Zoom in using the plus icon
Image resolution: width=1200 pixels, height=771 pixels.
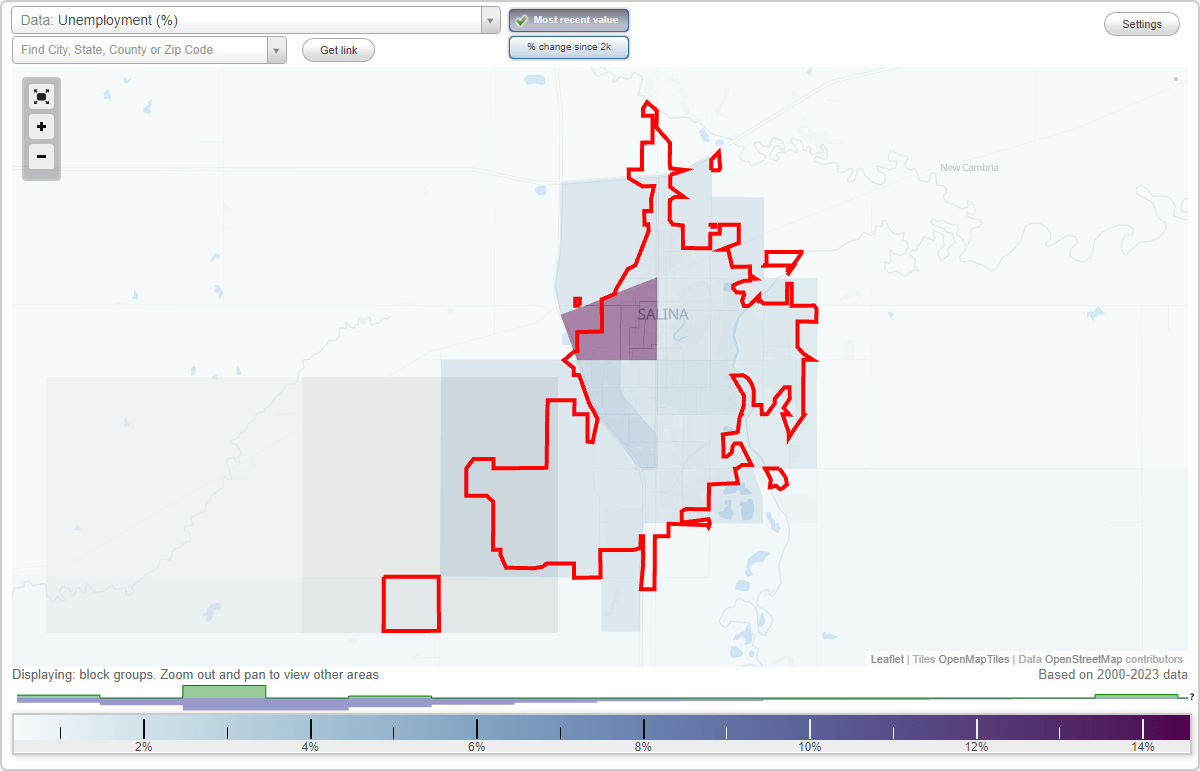point(41,127)
